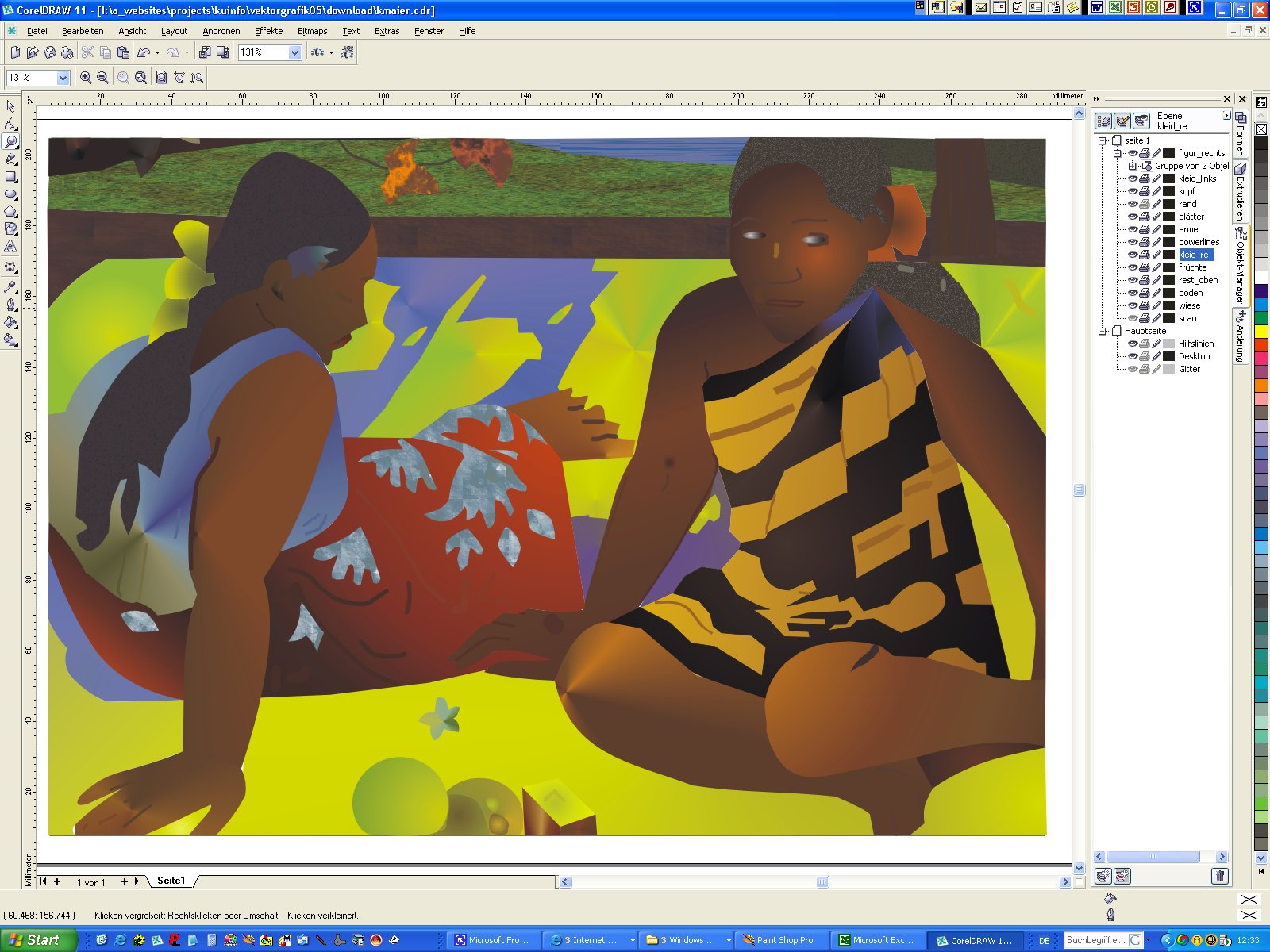Select the Pick tool in toolbox
Image resolution: width=1270 pixels, height=952 pixels.
[10, 106]
